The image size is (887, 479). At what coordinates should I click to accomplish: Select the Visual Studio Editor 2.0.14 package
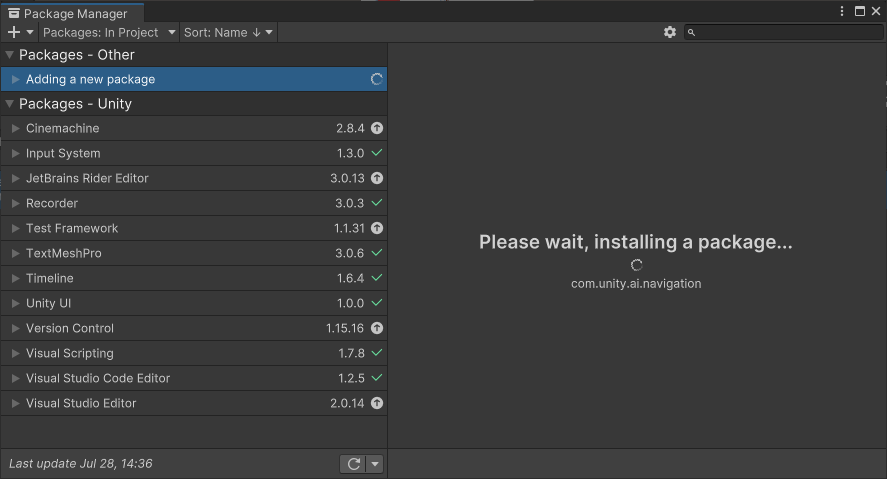(x=194, y=403)
